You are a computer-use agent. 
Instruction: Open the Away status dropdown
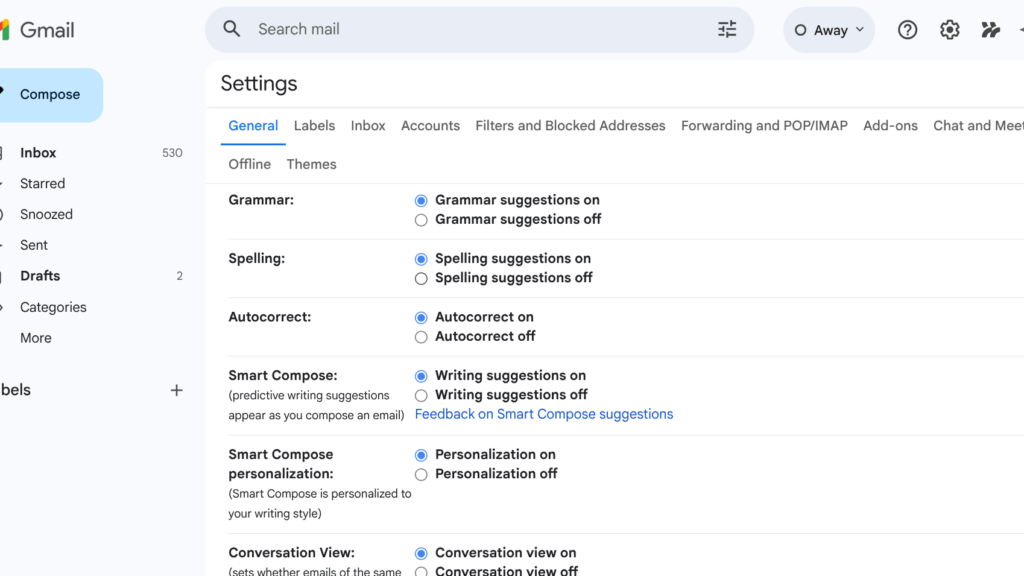point(829,30)
